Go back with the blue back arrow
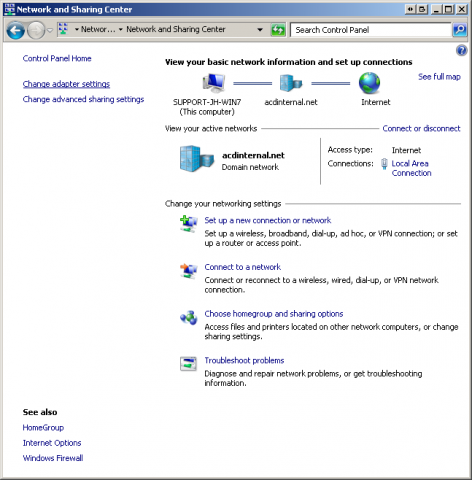This screenshot has height=480, width=472. (15, 30)
